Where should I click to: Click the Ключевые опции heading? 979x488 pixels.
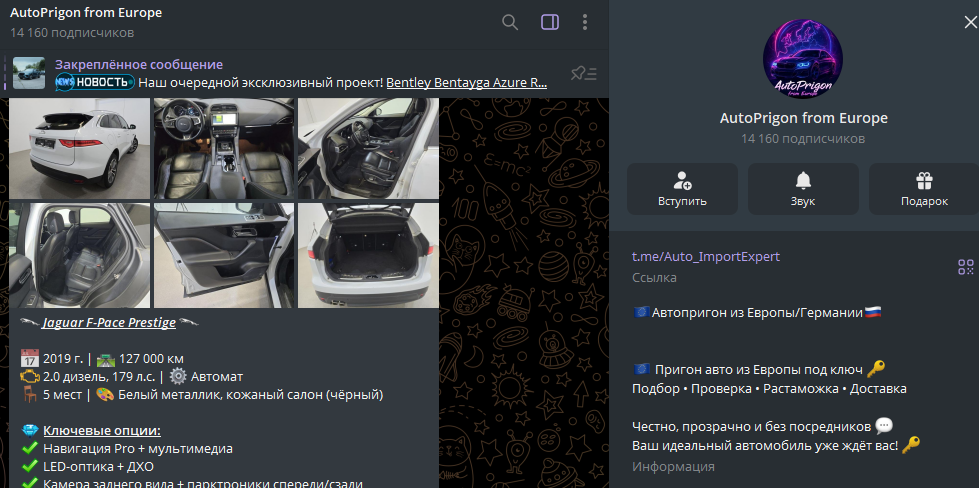point(102,431)
